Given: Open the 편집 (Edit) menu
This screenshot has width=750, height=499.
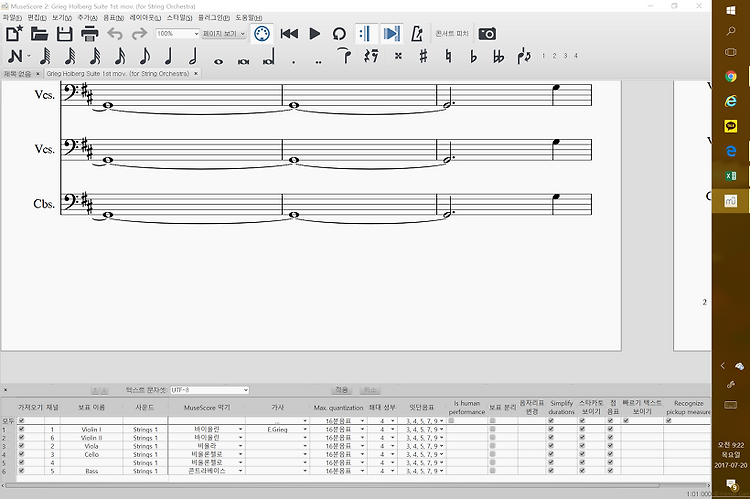Looking at the screenshot, I should click(x=36, y=18).
